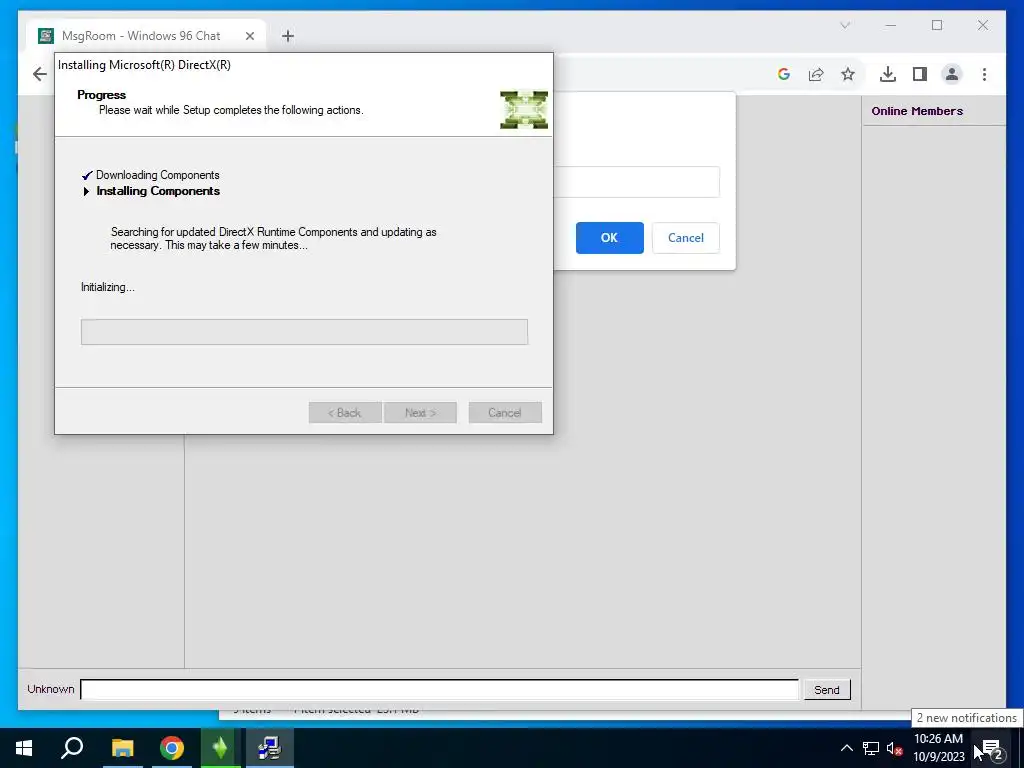Click the DirectX logo in the installer
This screenshot has width=1024, height=768.
point(524,110)
